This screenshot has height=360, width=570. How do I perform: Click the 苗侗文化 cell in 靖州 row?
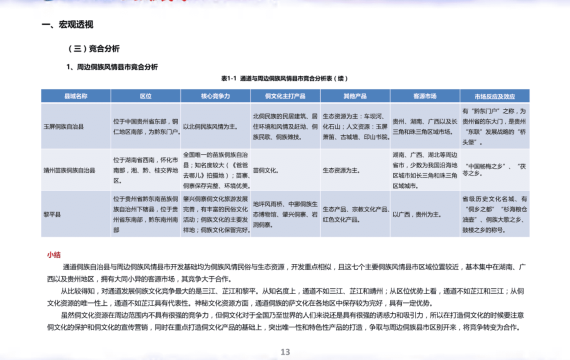[285, 170]
